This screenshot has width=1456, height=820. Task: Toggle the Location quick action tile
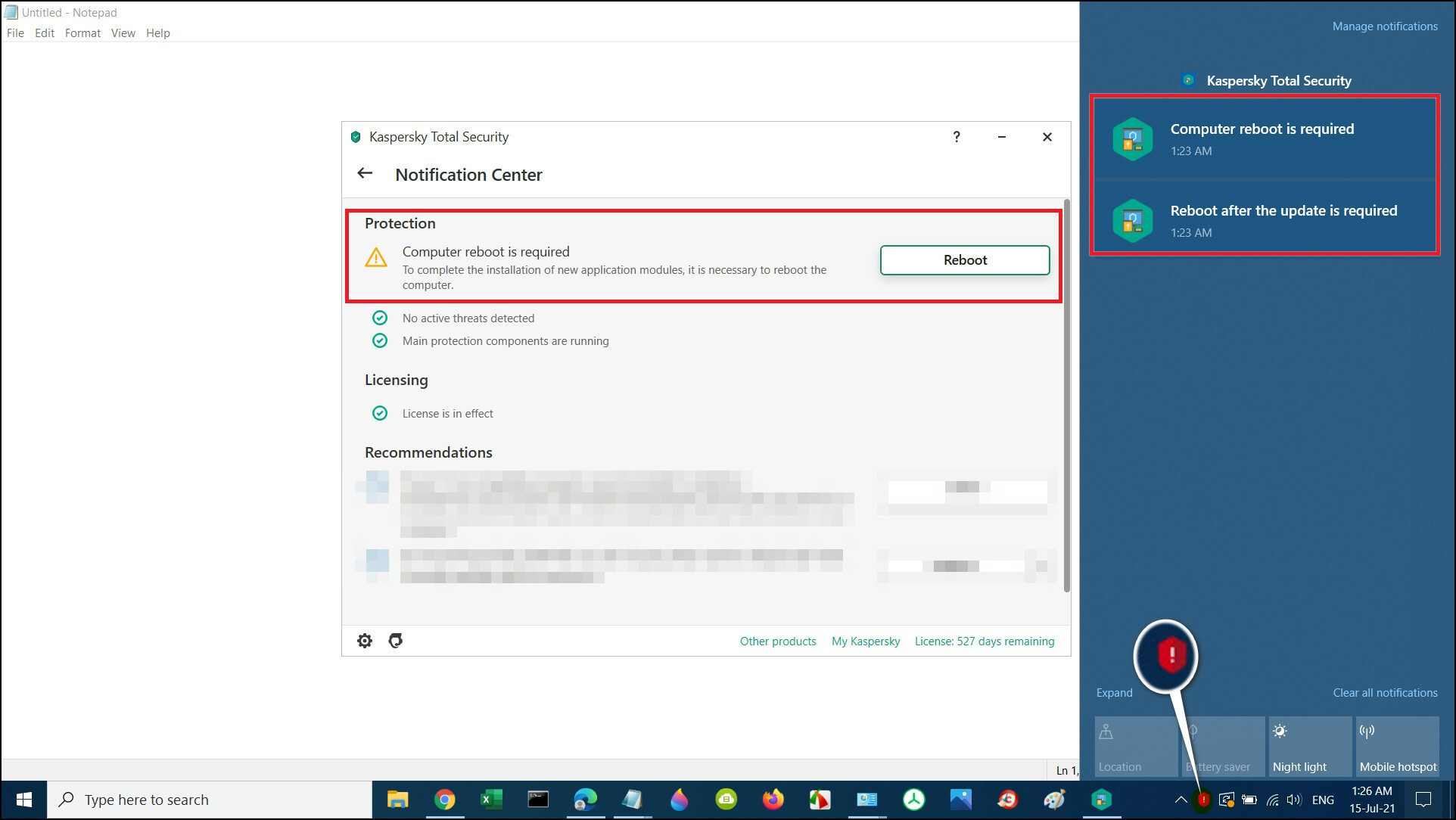pos(1135,747)
